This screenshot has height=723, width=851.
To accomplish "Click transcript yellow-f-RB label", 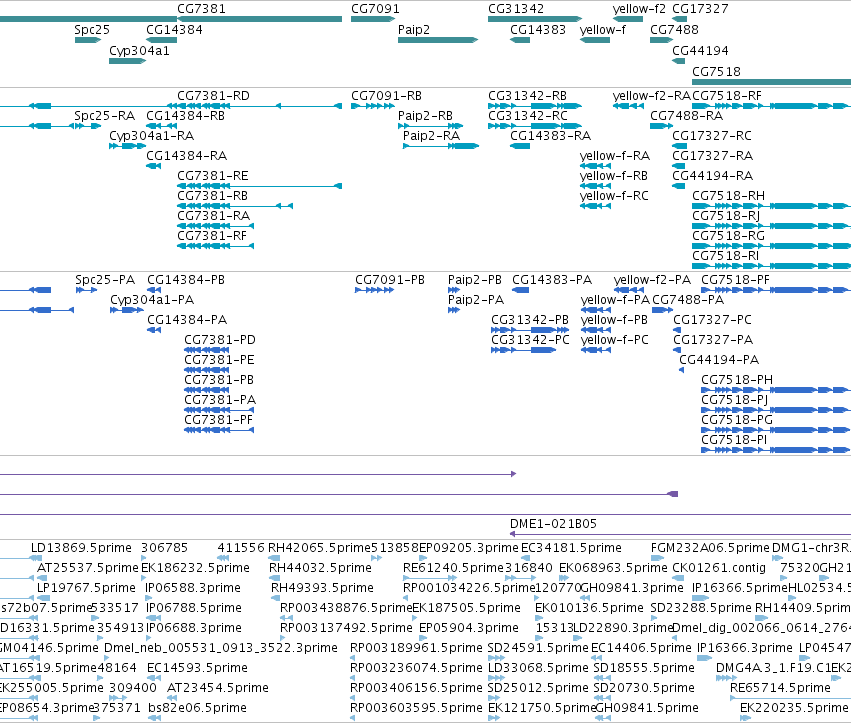I will pos(614,176).
